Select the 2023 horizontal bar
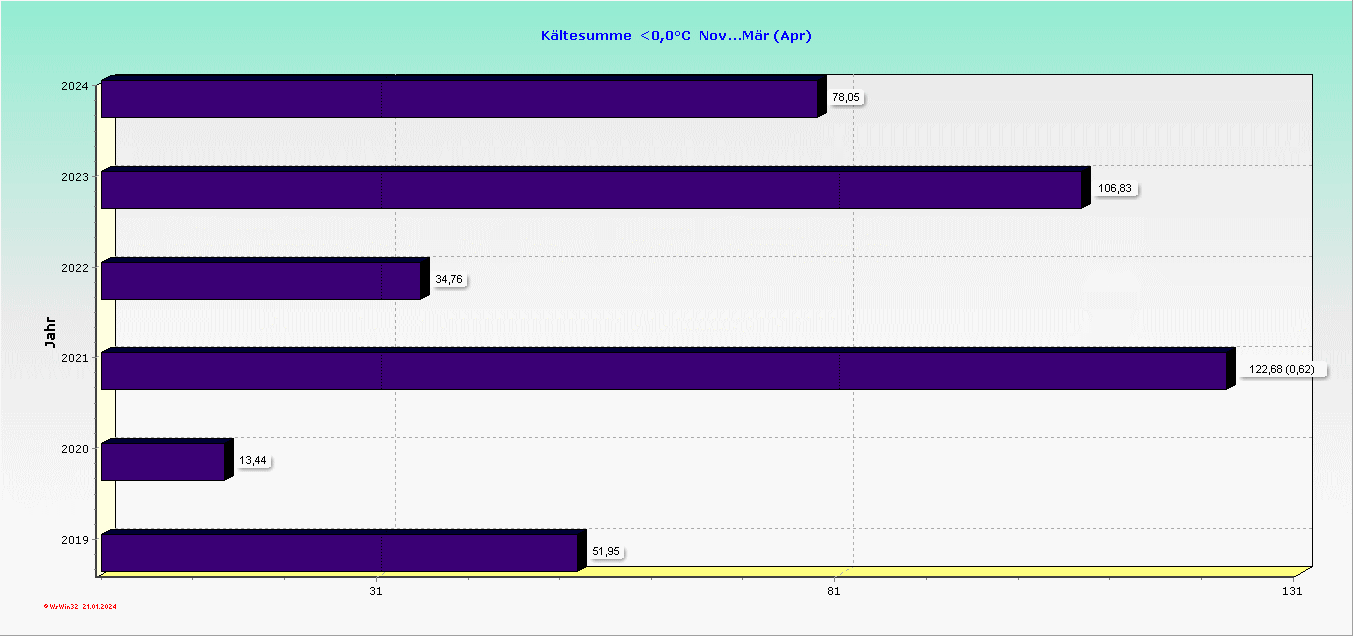Viewport: 1353px width, 636px height. (591, 190)
